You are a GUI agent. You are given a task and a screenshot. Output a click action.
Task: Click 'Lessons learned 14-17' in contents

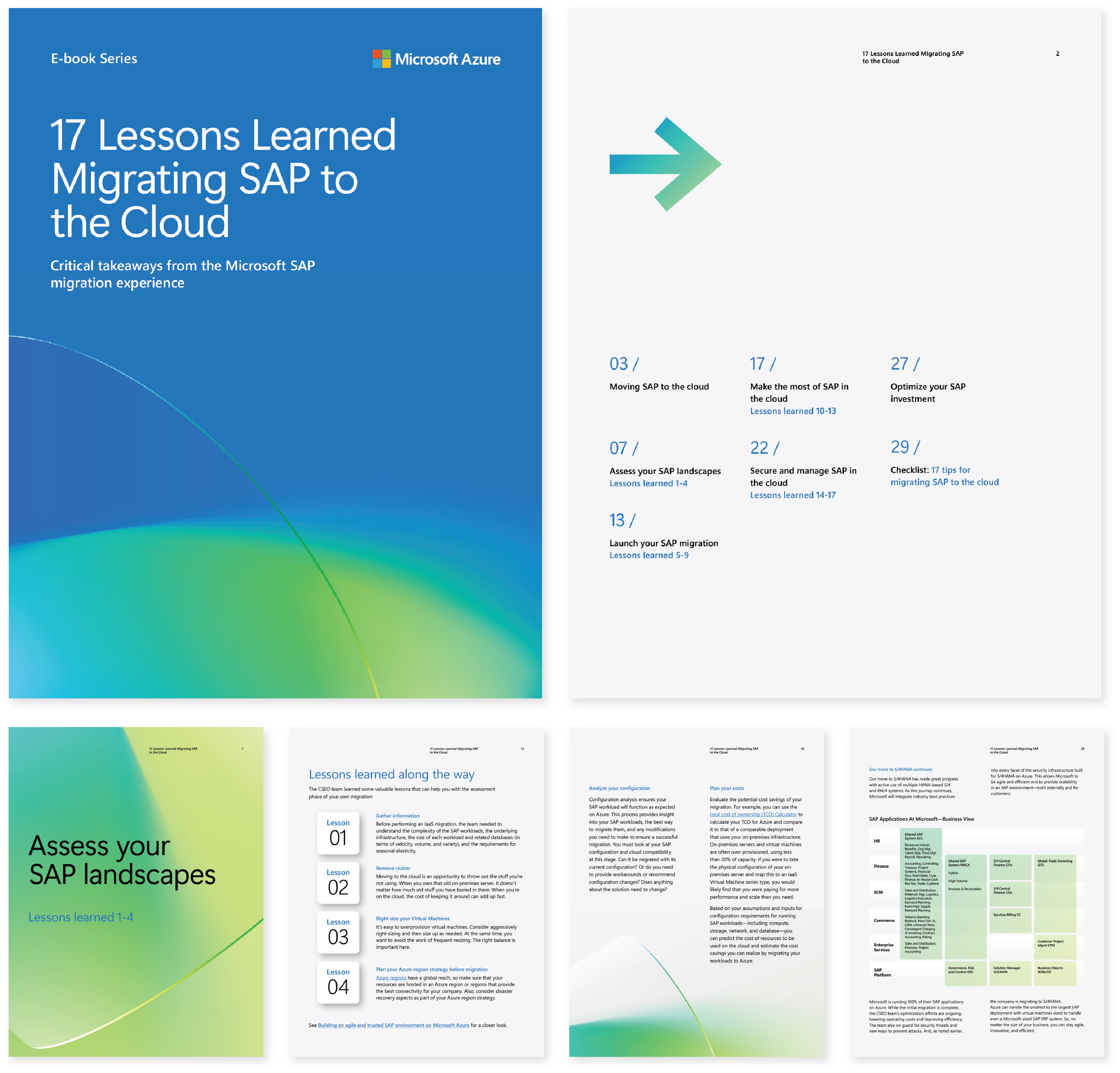pos(792,495)
